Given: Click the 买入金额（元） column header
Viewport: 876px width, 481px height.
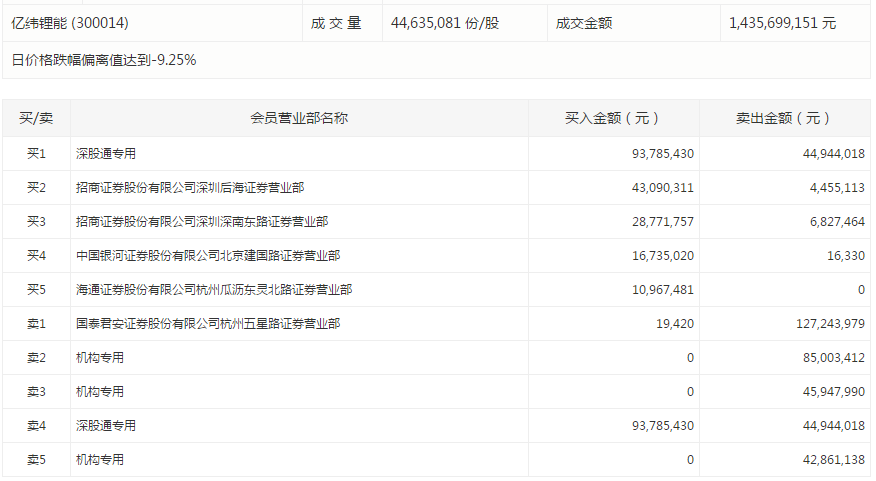Looking at the screenshot, I should (612, 118).
